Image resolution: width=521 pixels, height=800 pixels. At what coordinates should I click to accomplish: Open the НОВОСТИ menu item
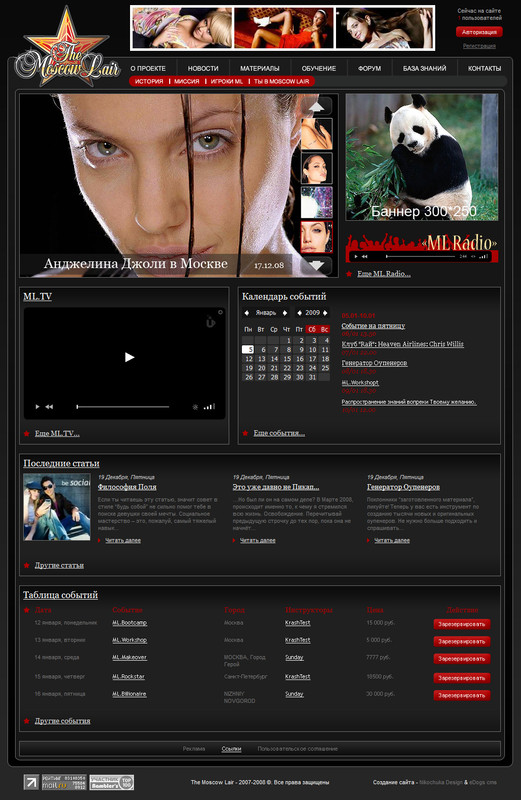[203, 68]
